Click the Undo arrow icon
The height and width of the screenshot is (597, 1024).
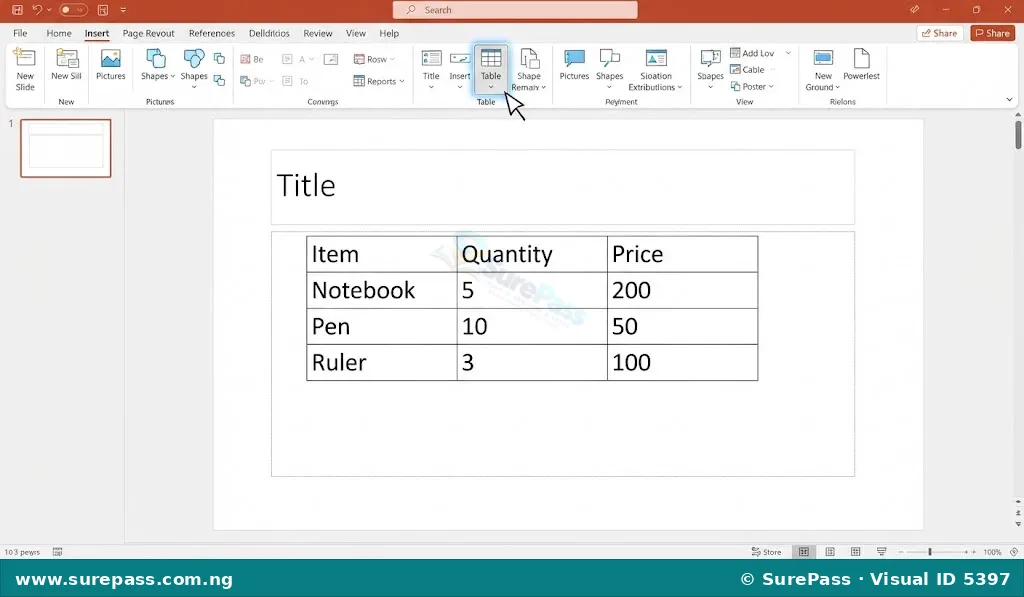[37, 10]
